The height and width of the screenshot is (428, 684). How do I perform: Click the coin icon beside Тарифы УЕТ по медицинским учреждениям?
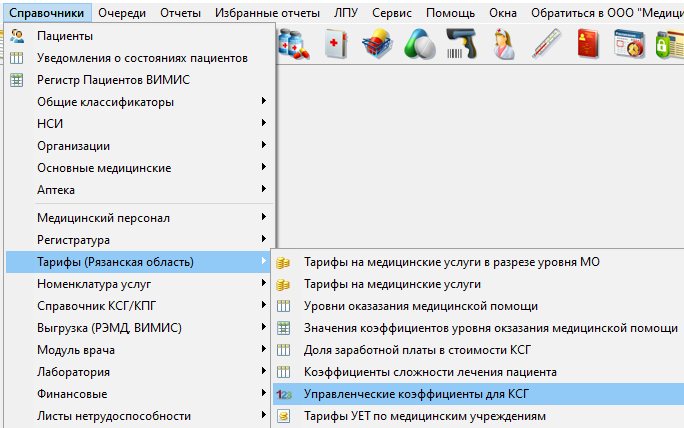click(284, 416)
